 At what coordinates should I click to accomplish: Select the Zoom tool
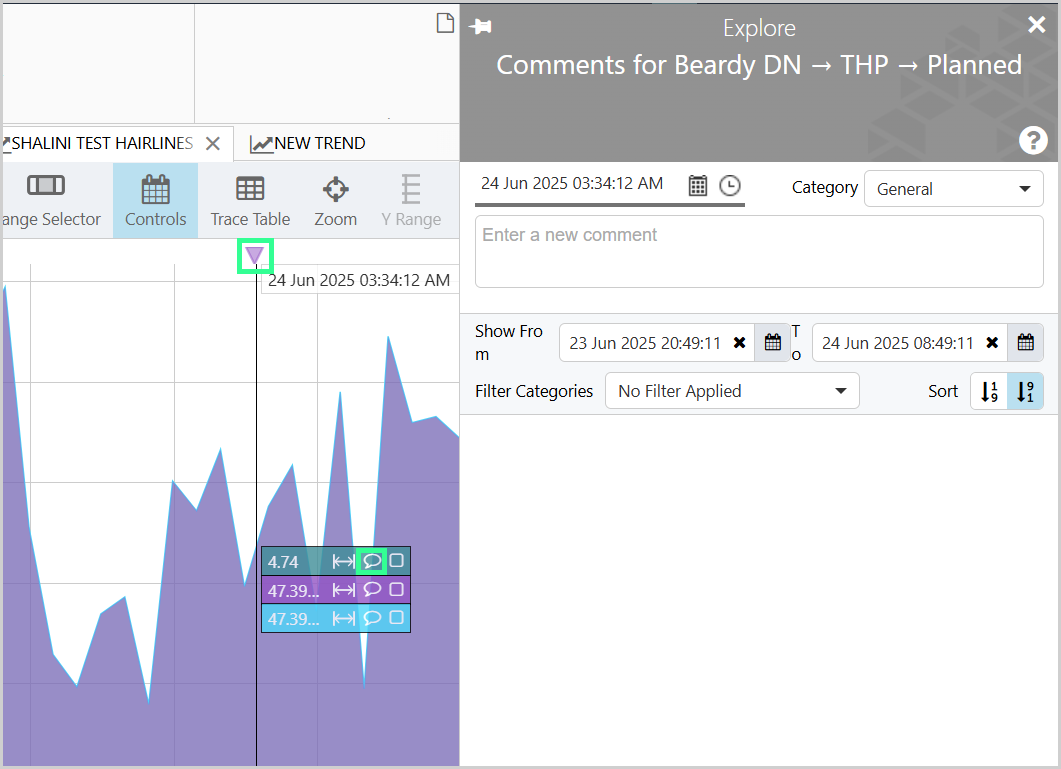336,201
